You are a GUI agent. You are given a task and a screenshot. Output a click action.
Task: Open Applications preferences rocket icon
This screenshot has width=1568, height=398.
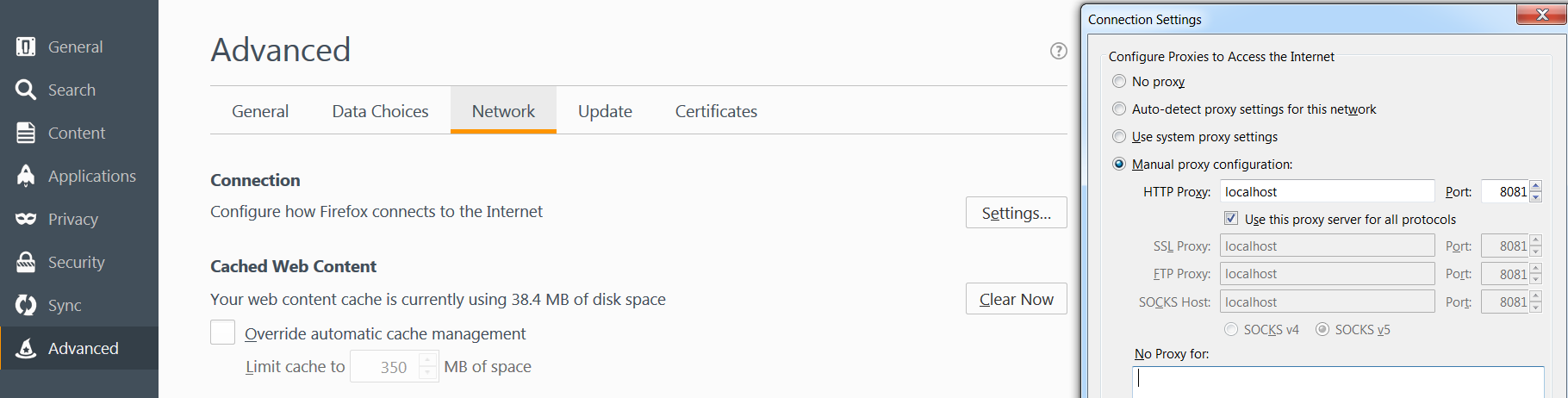26,176
